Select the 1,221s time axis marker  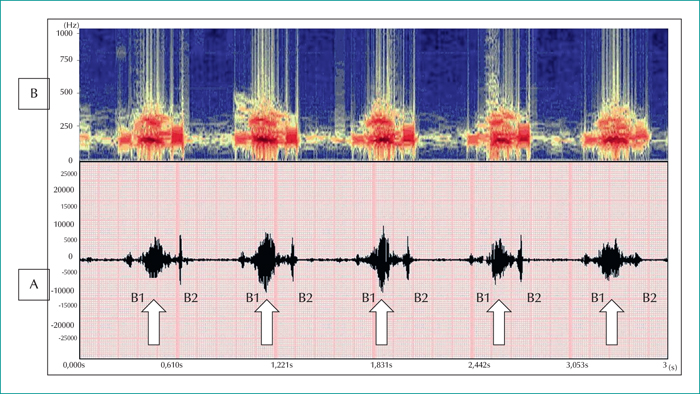point(282,365)
